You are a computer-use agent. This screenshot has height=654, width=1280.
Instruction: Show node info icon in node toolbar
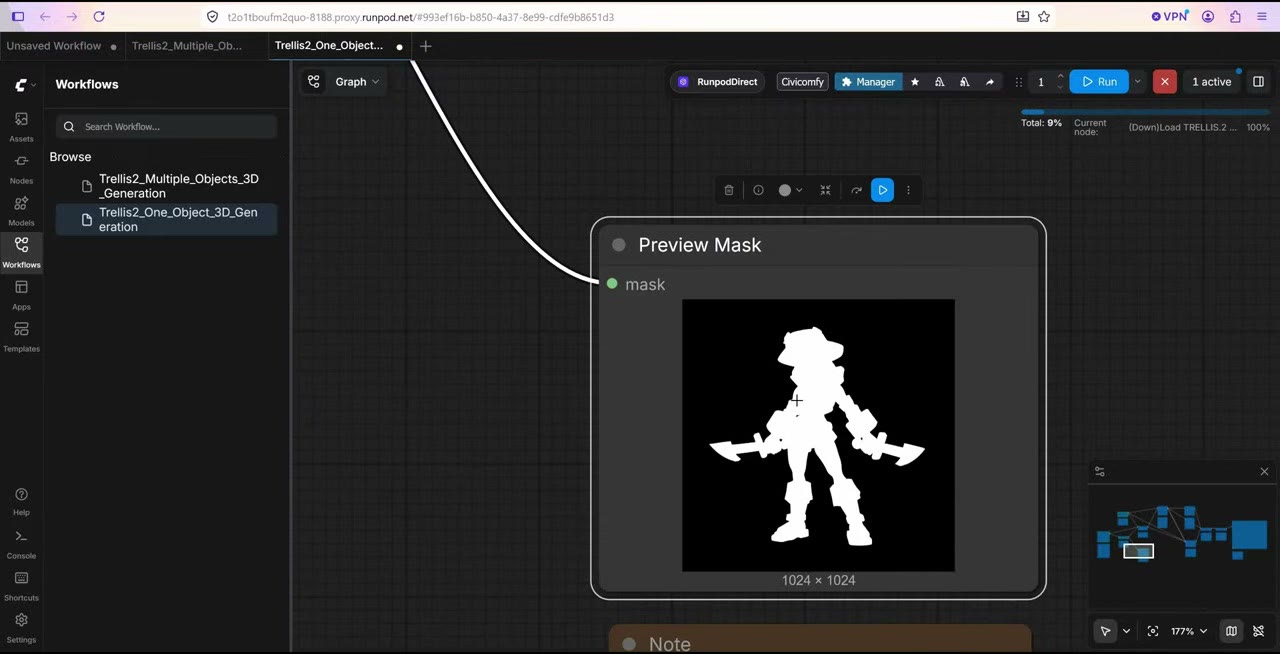[758, 190]
